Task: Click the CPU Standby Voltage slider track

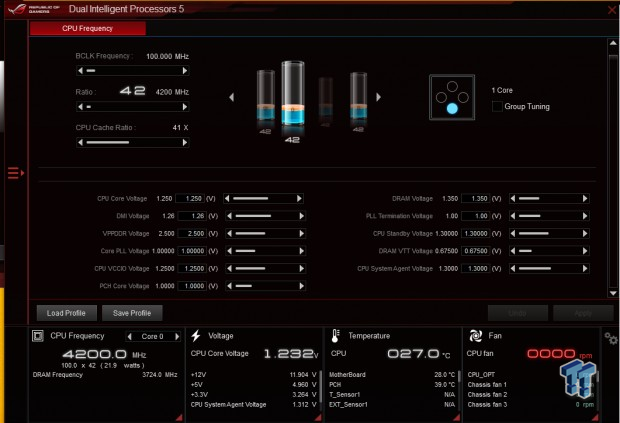Action: pyautogui.click(x=549, y=233)
